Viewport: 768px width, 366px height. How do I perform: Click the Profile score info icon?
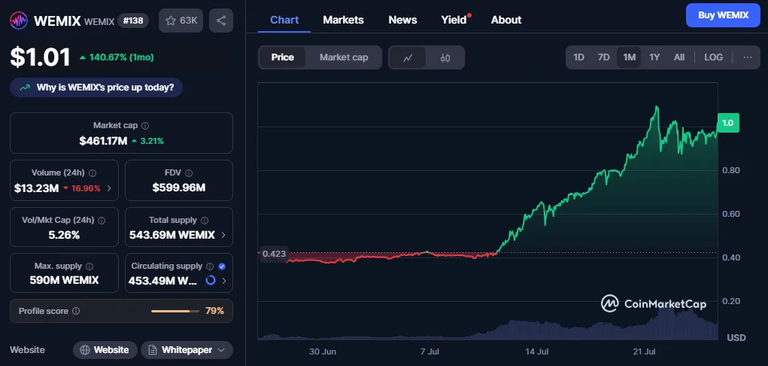point(76,311)
